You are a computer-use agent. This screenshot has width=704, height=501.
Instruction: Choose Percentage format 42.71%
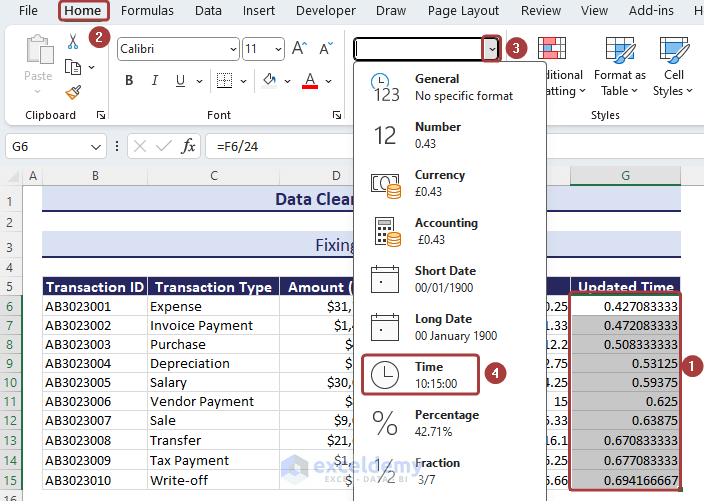[x=450, y=423]
